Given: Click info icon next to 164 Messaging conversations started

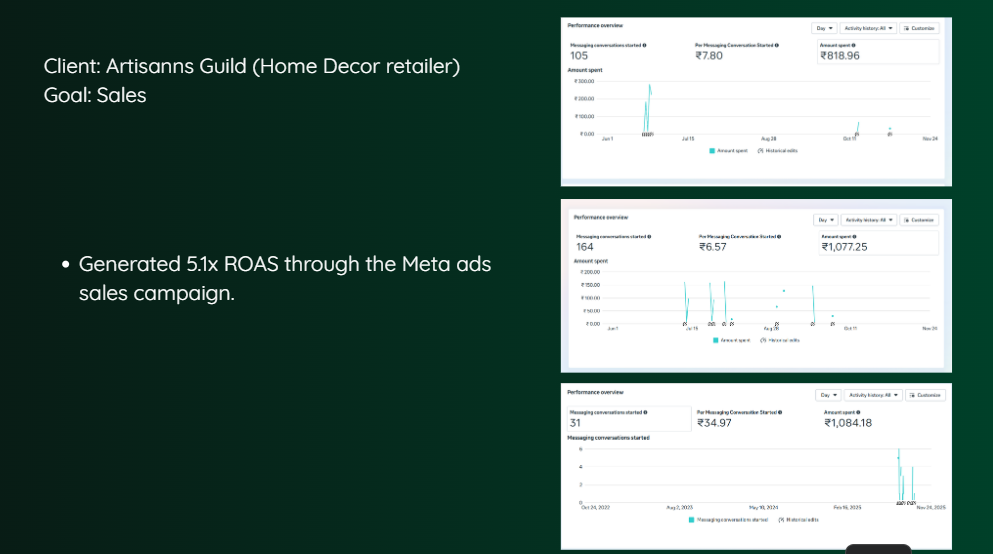Looking at the screenshot, I should point(650,236).
